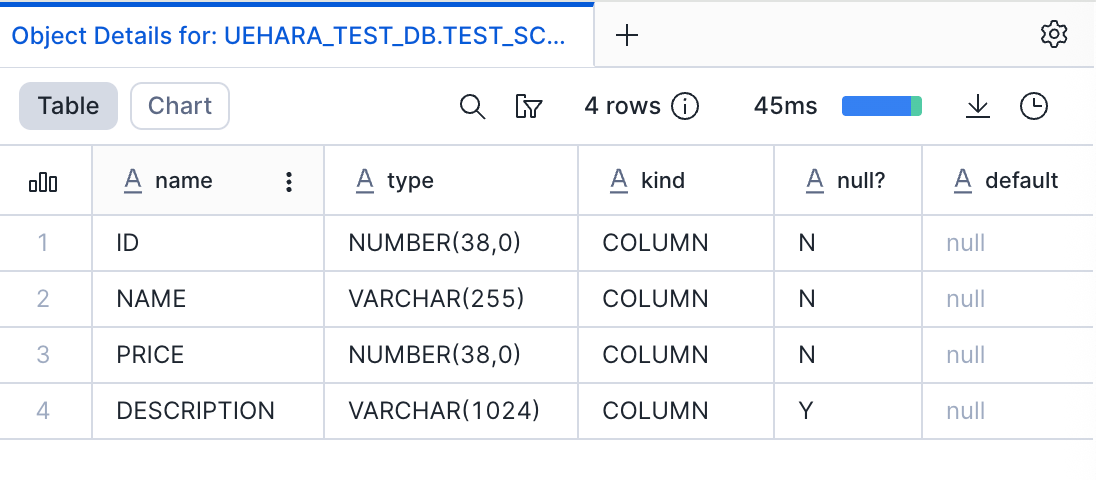This screenshot has width=1096, height=480.
Task: Click the default column header
Action: pos(1021,181)
